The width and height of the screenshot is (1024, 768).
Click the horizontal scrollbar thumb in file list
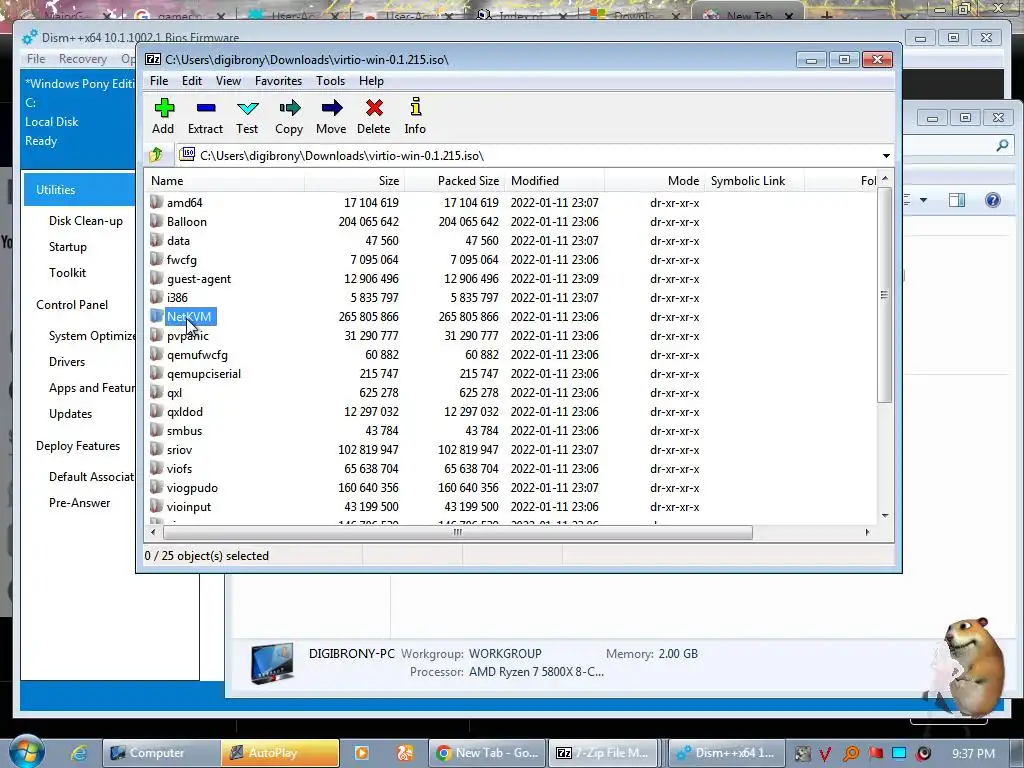pos(458,532)
